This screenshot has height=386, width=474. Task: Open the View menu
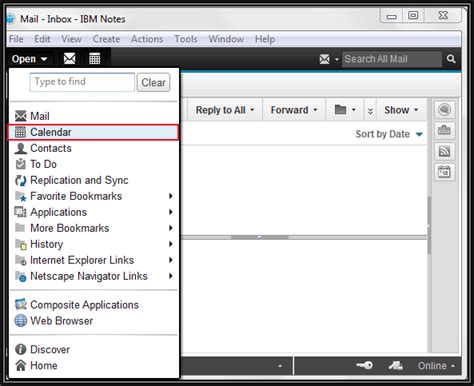coord(71,39)
